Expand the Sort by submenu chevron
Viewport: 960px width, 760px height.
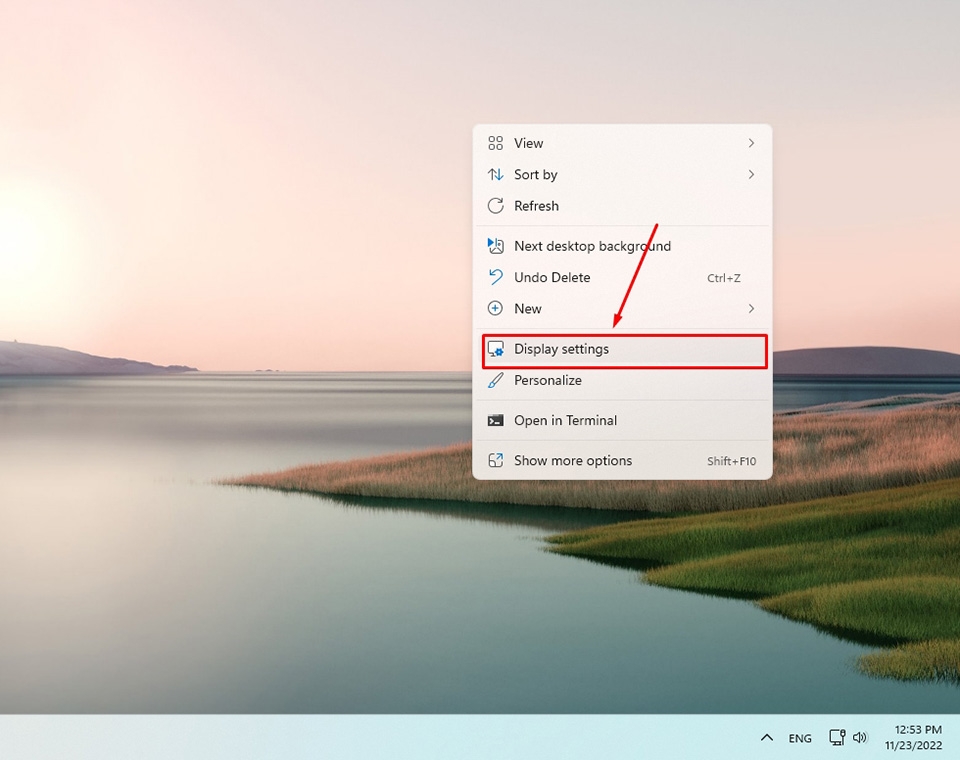pos(751,174)
